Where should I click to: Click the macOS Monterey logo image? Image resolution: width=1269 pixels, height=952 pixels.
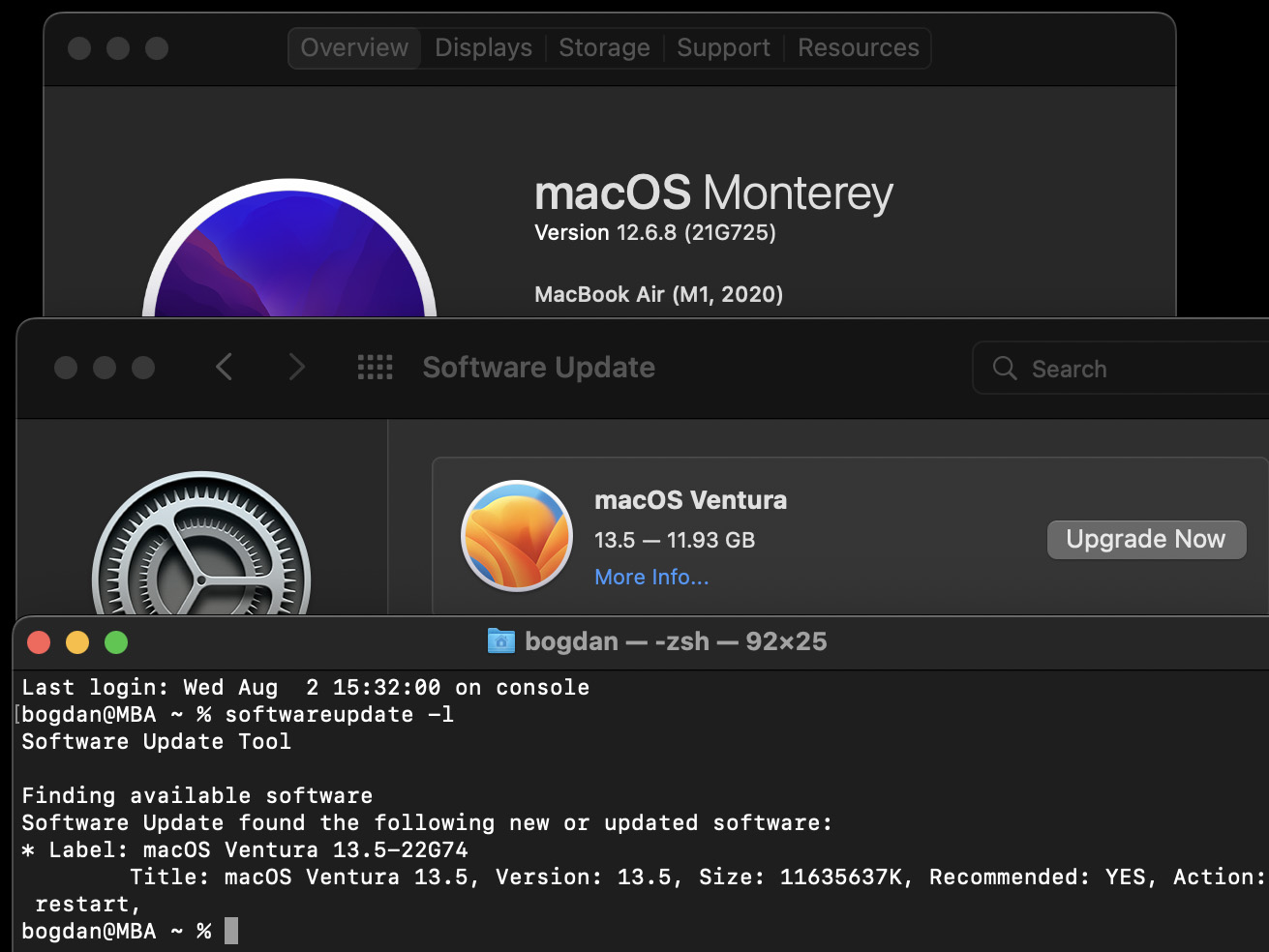[289, 248]
